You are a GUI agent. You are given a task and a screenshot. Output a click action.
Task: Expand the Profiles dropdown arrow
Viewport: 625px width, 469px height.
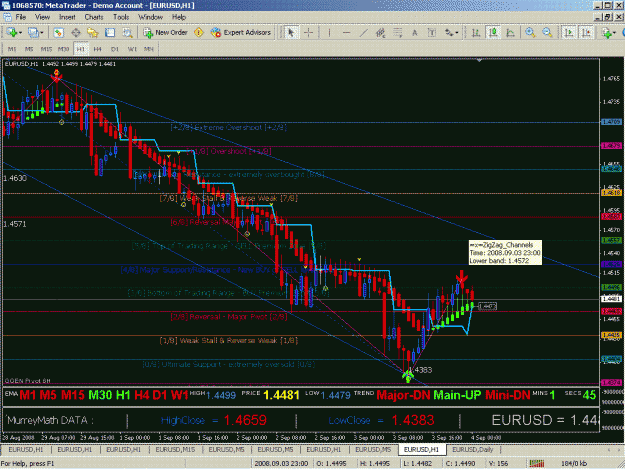(41, 33)
